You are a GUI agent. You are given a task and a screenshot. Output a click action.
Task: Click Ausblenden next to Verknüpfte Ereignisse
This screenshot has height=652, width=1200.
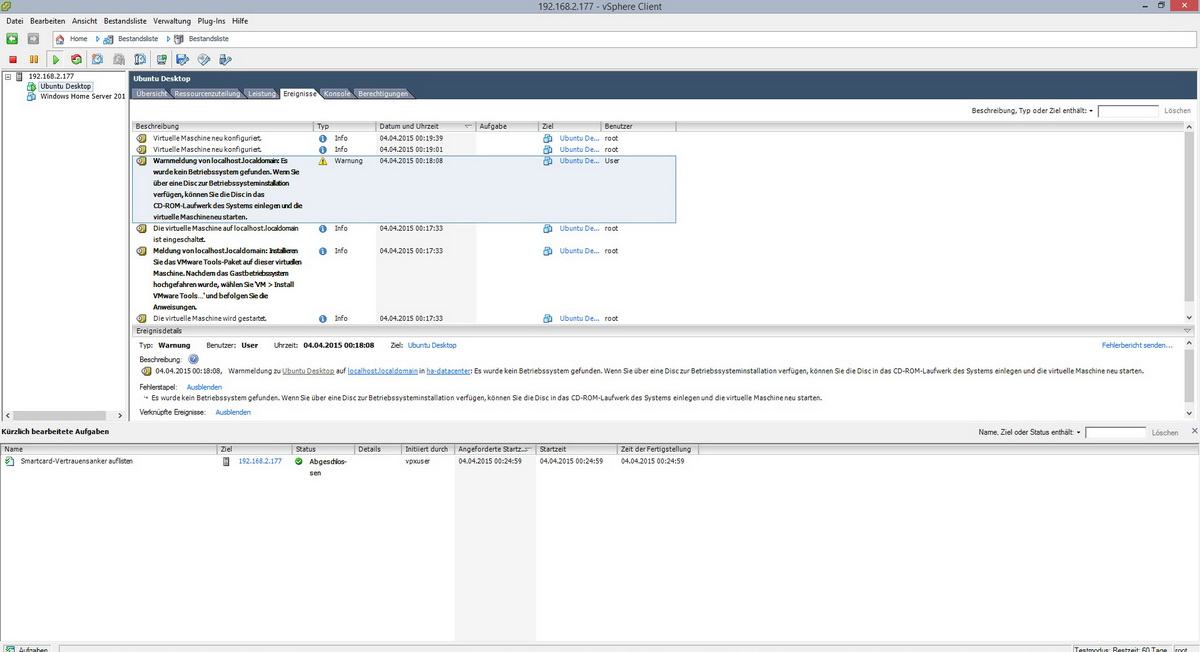point(233,412)
